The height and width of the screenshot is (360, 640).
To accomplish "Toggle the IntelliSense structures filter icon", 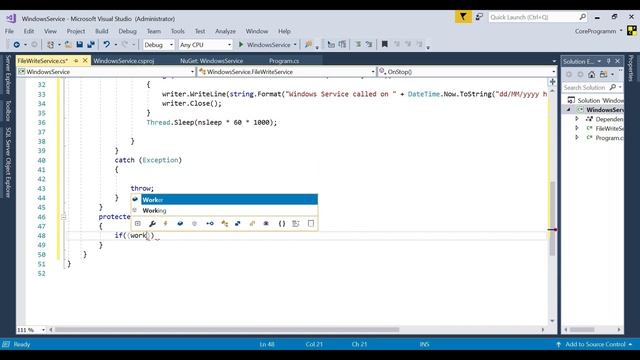I will point(238,223).
